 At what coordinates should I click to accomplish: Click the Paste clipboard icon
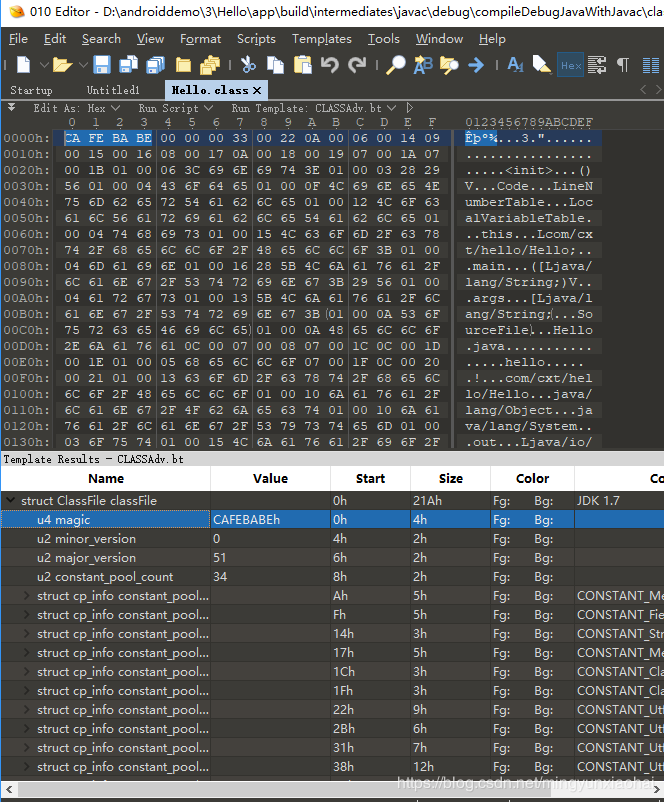click(x=302, y=65)
